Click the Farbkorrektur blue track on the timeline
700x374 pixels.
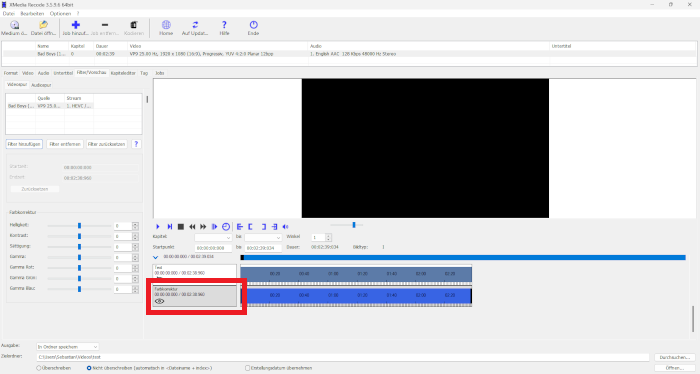(356, 296)
